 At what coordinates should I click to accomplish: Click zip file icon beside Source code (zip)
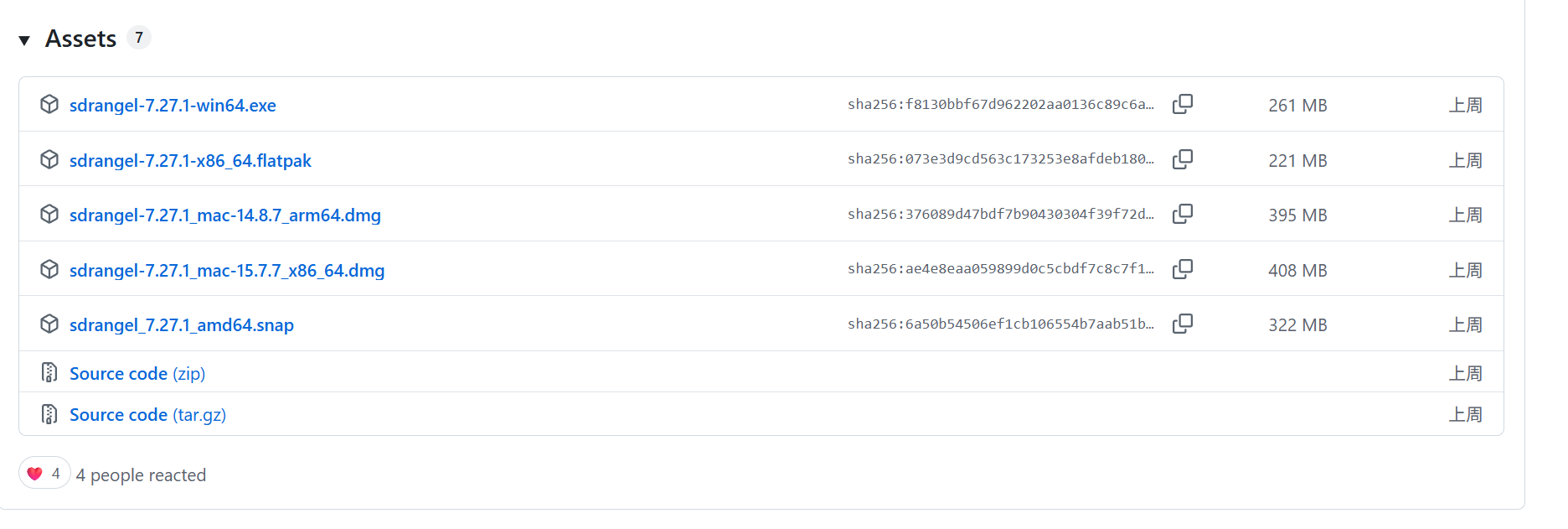[49, 372]
